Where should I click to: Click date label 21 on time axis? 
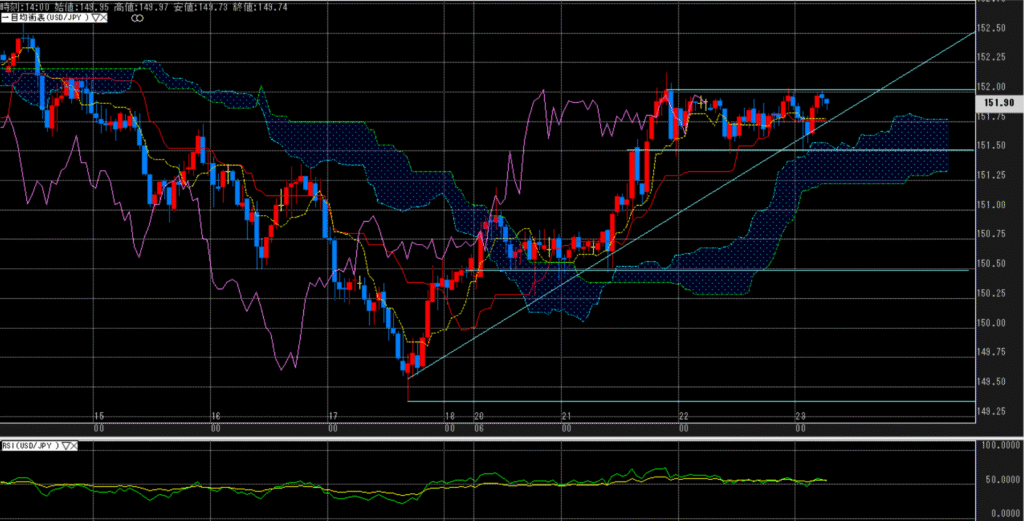pos(567,415)
